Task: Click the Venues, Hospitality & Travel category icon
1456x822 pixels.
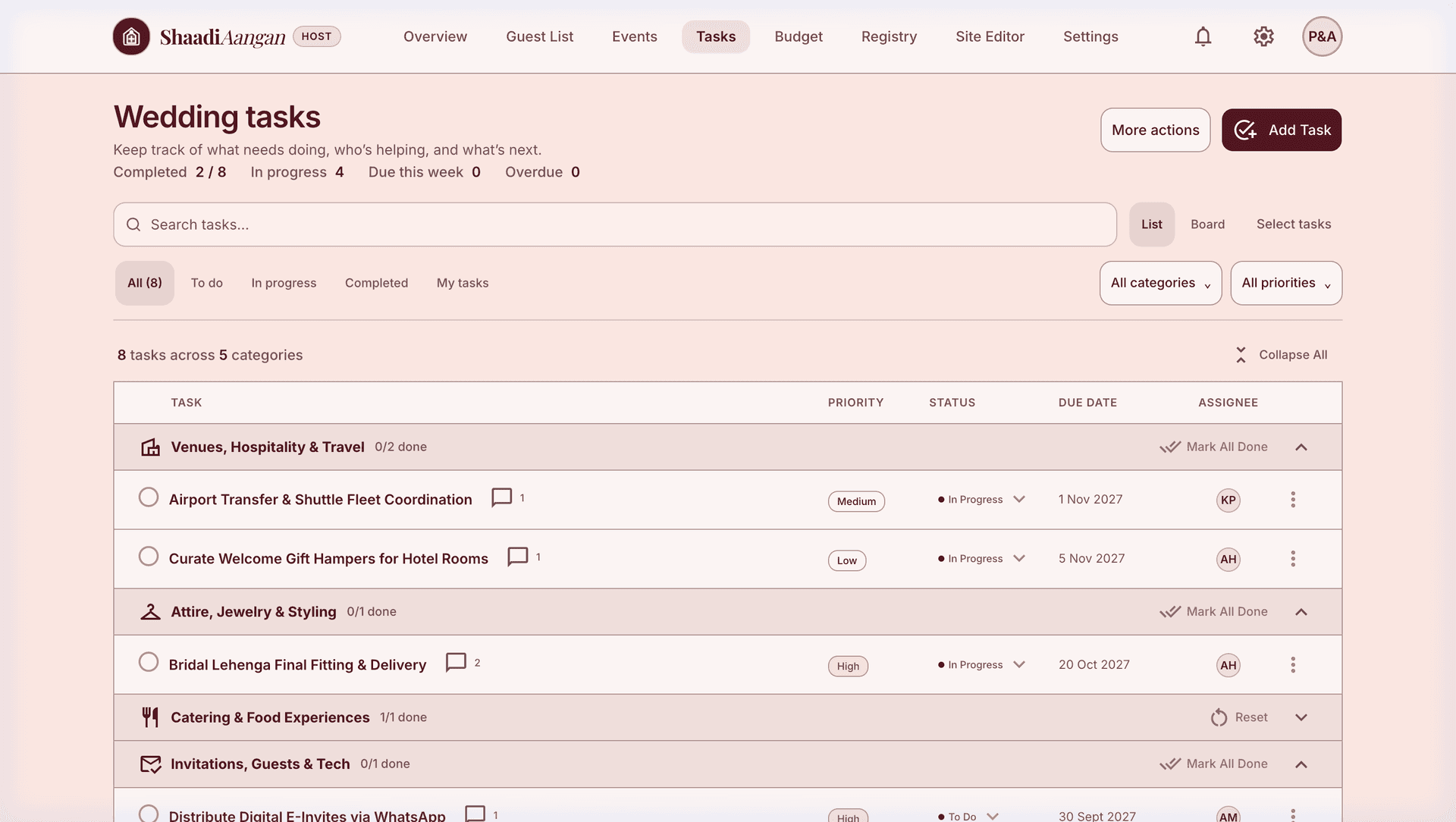Action: (150, 447)
